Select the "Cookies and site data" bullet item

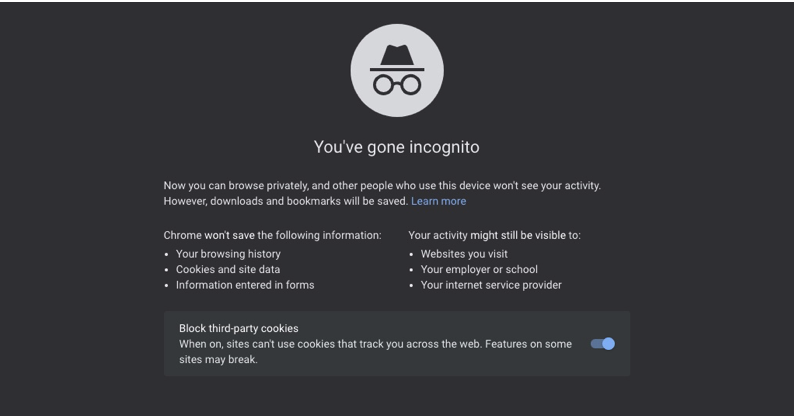[x=228, y=270]
